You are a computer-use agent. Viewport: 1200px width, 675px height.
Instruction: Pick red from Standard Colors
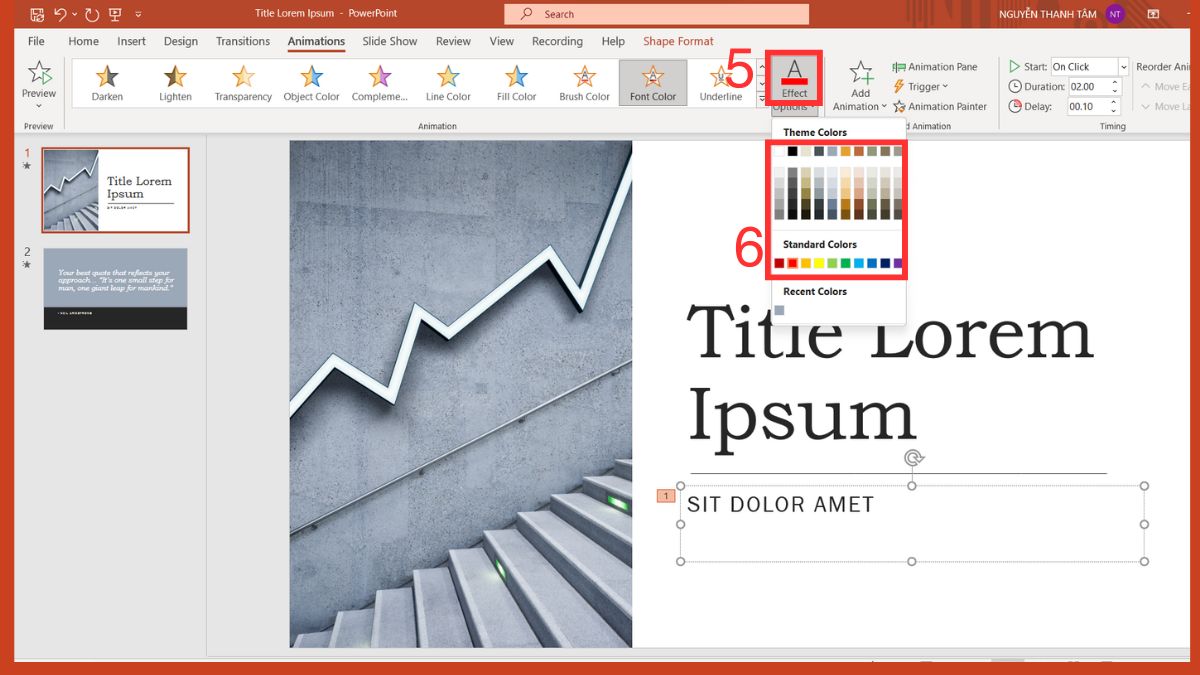791,262
